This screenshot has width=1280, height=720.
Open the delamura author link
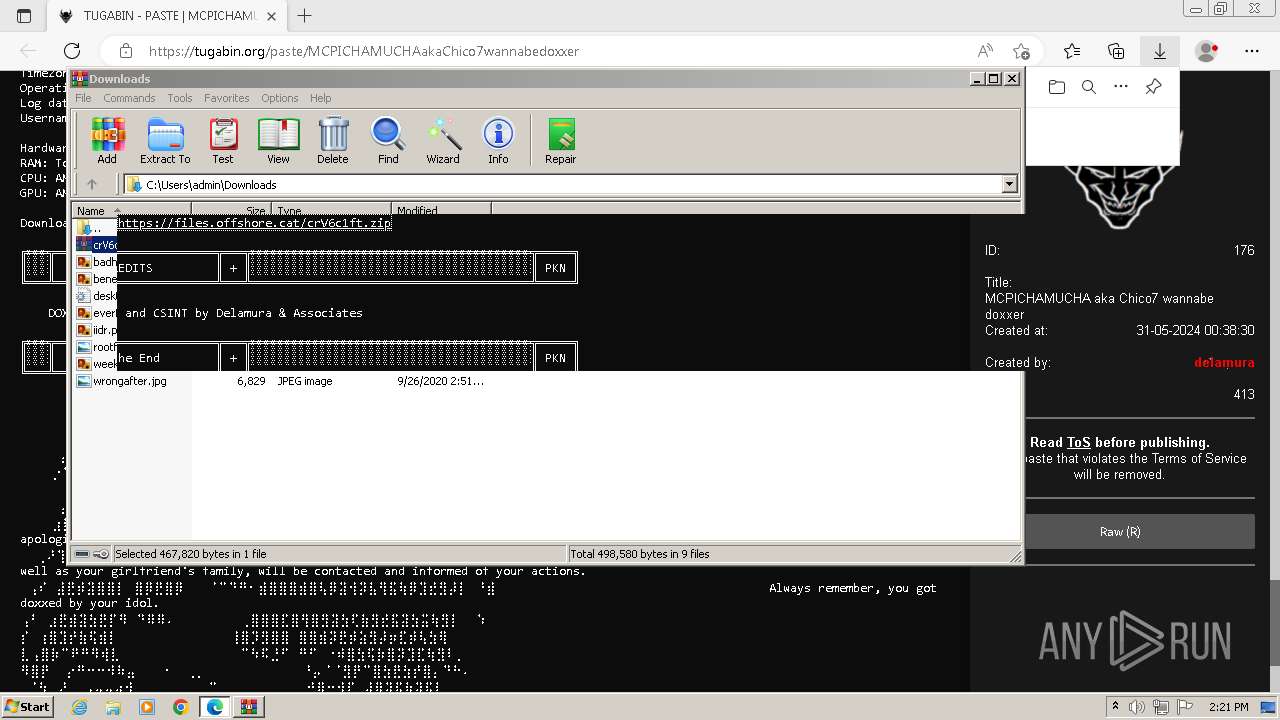tap(1224, 362)
